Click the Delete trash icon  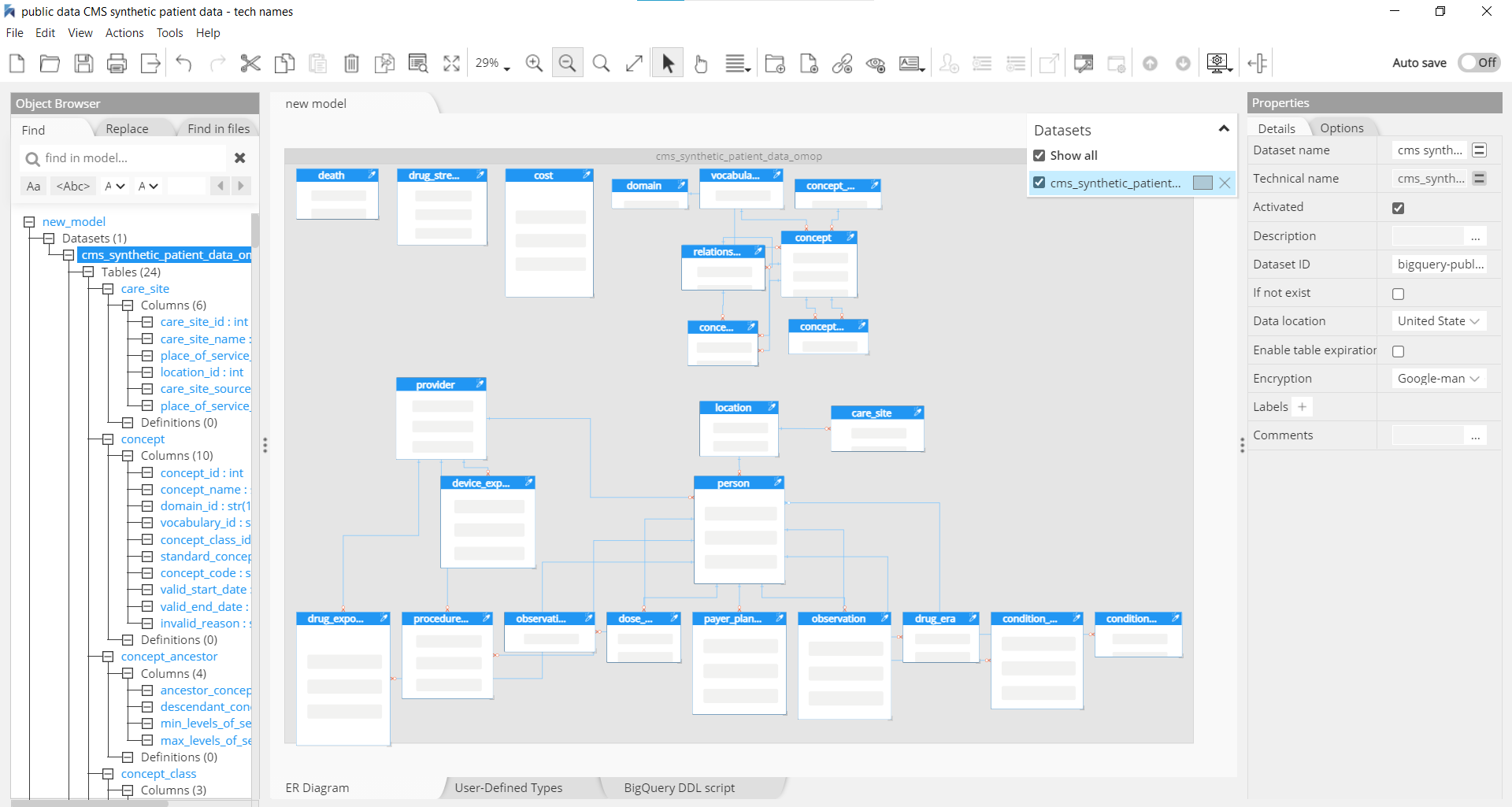[351, 63]
